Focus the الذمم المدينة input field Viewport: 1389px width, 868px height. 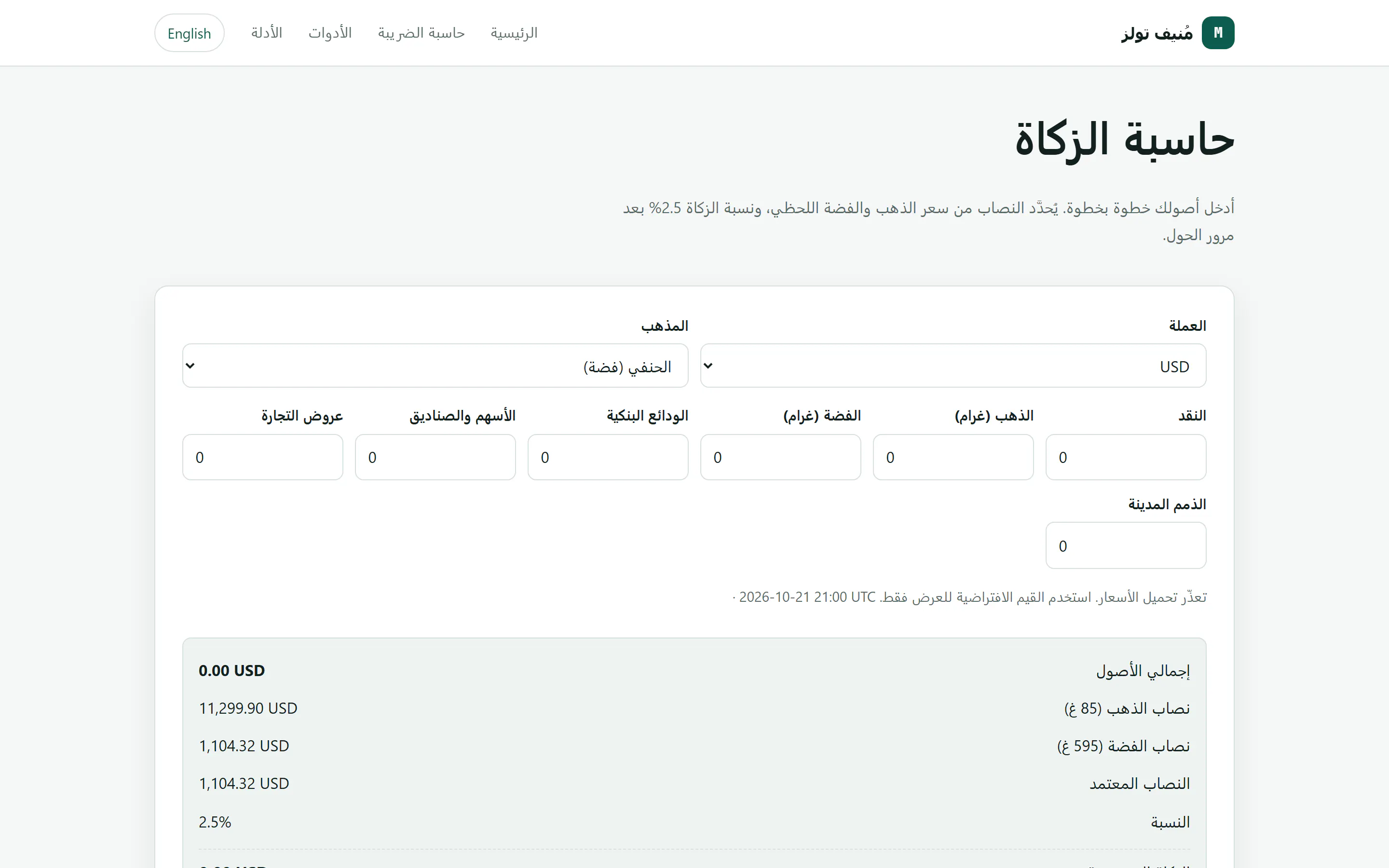pos(1126,545)
